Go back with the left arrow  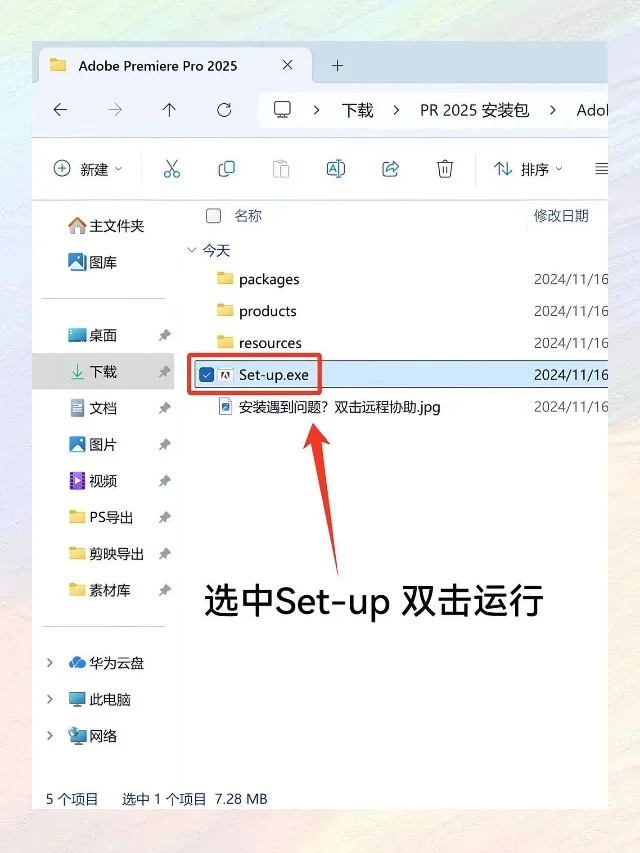[60, 110]
